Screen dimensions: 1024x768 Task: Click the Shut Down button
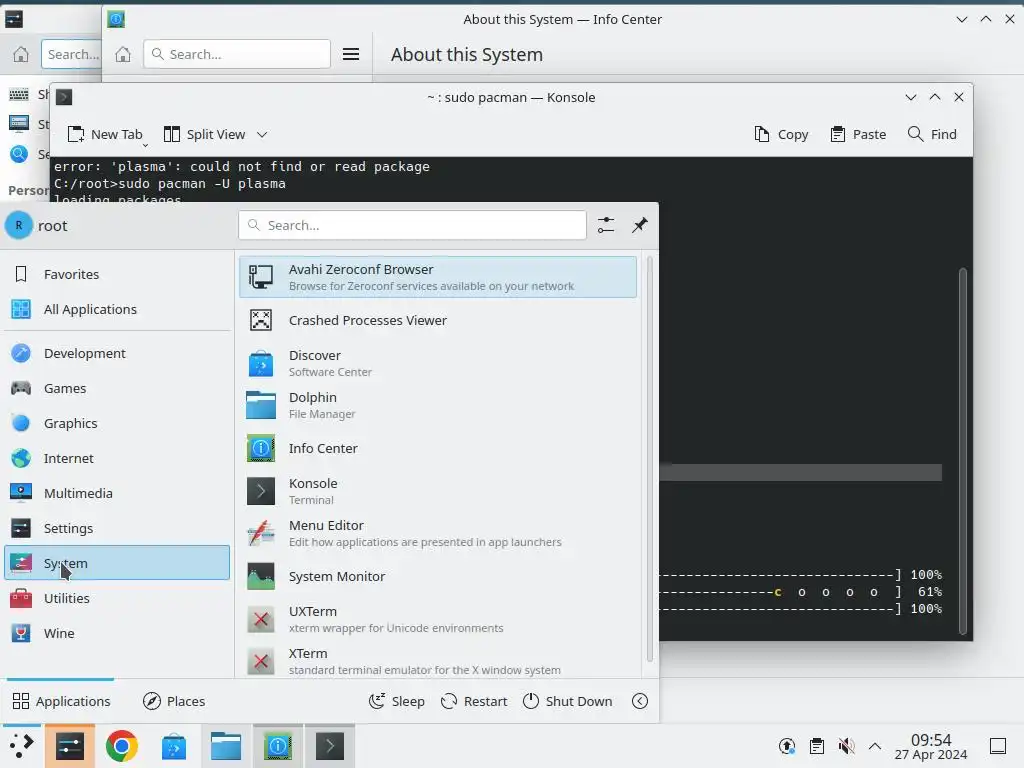pyautogui.click(x=568, y=701)
